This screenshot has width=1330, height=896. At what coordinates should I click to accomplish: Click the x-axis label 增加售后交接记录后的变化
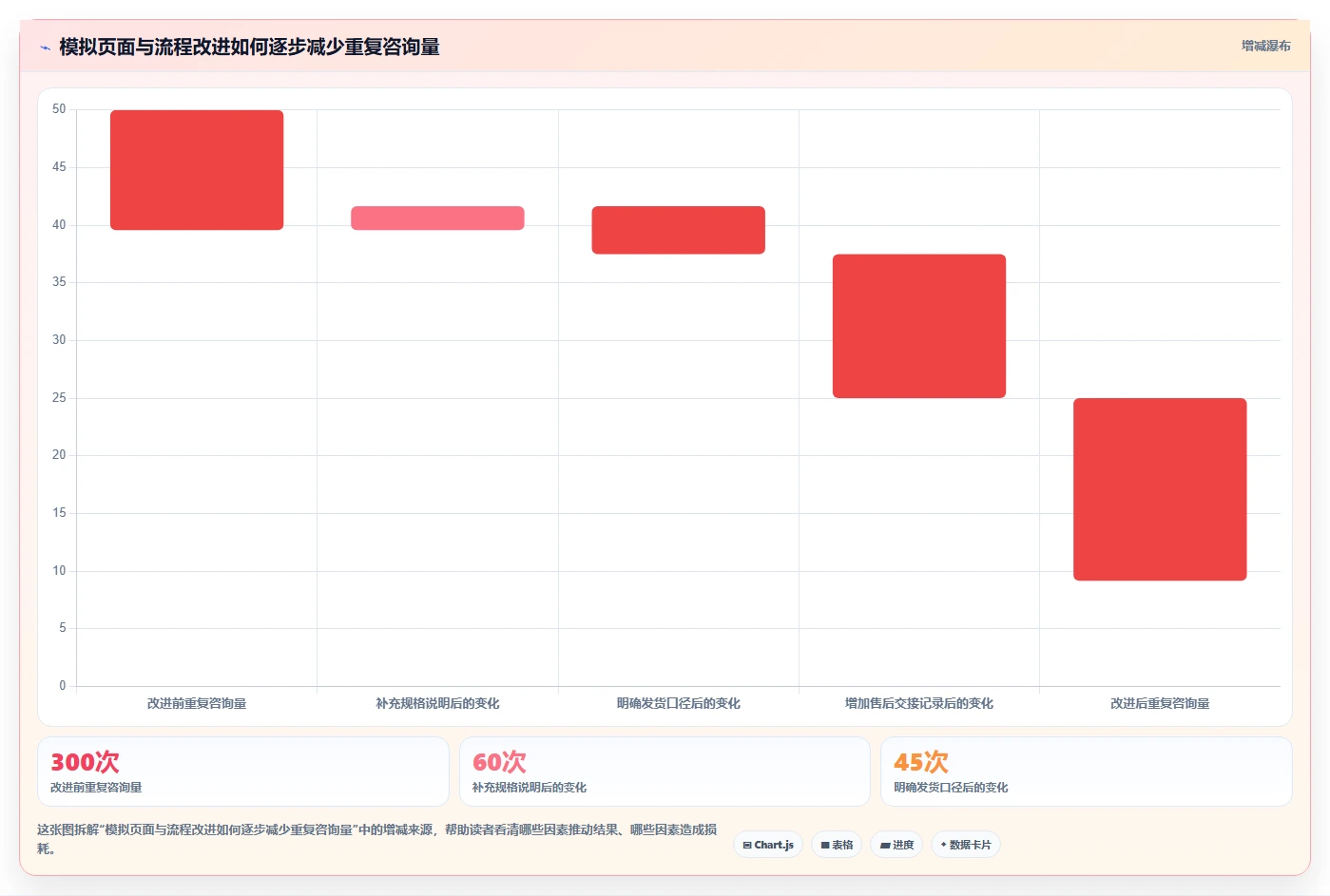click(919, 704)
